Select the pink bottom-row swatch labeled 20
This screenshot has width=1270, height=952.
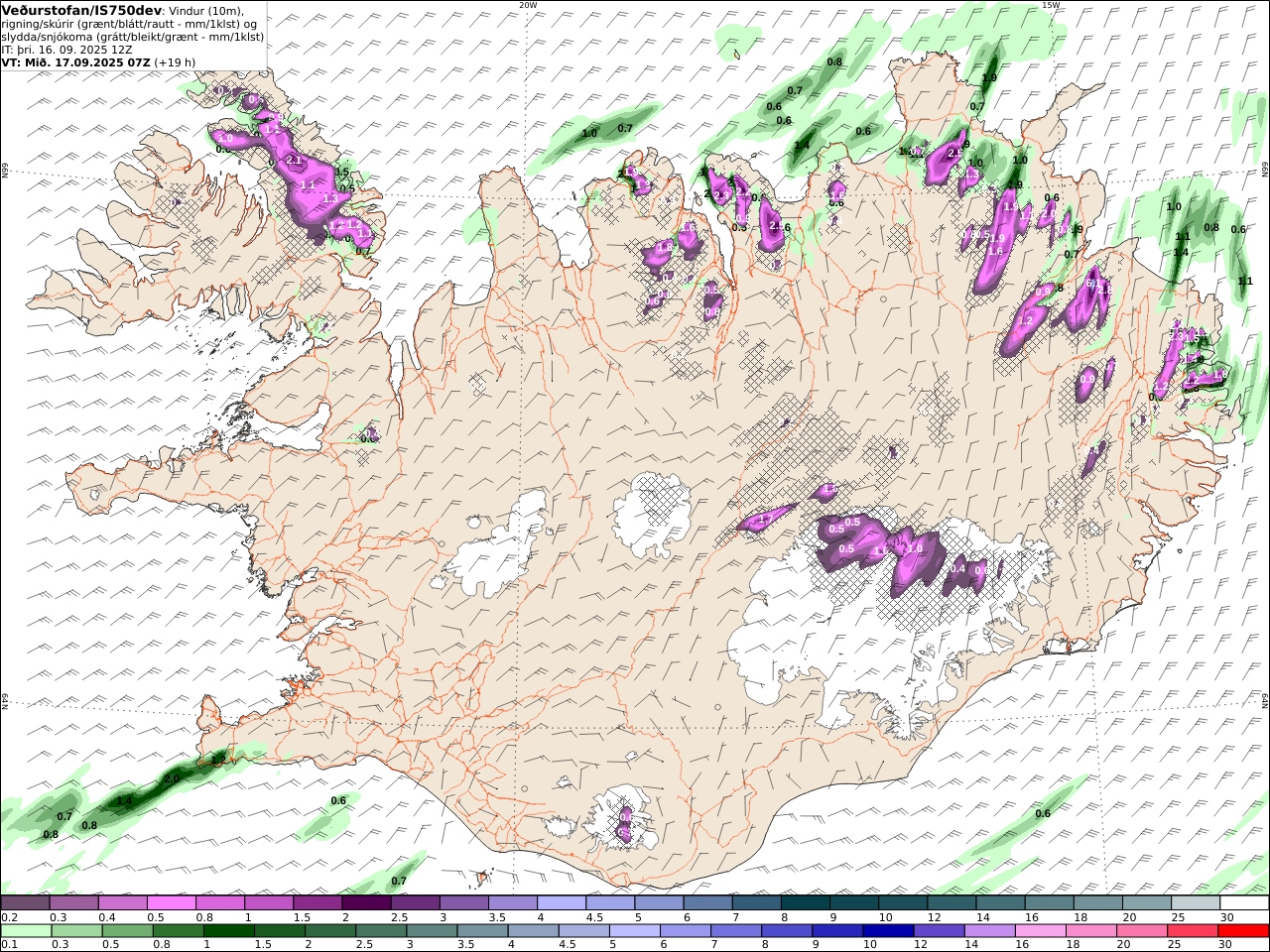click(x=1143, y=931)
